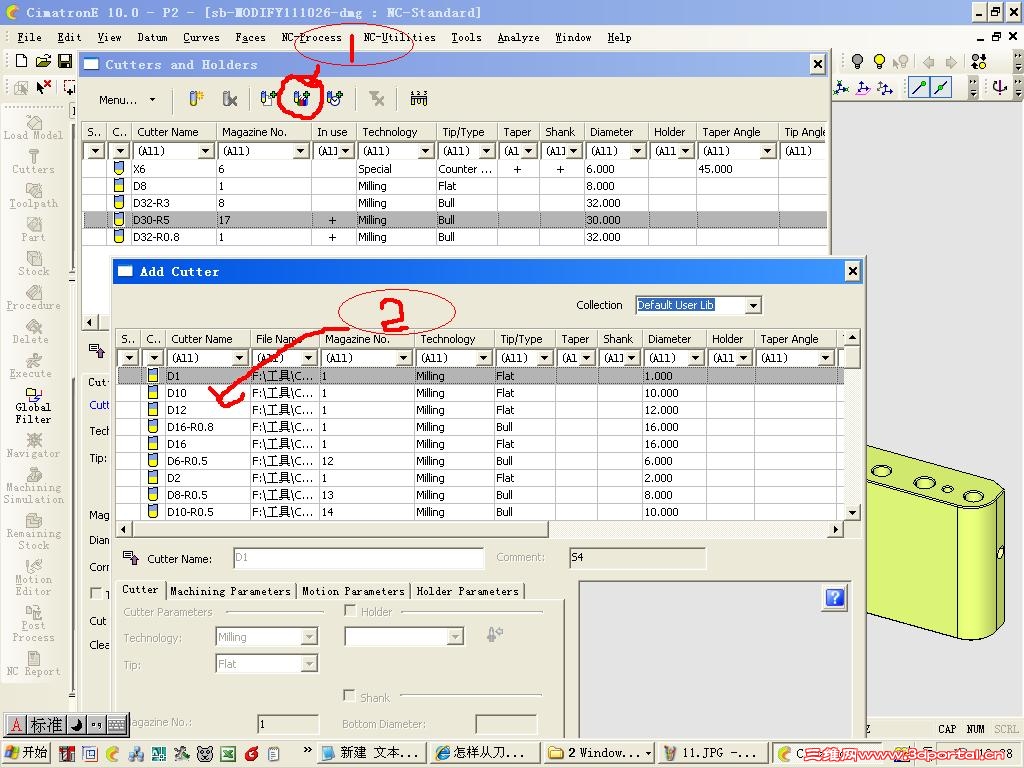Select the Cutter tab
Viewport: 1024px width, 768px height.
pos(140,589)
